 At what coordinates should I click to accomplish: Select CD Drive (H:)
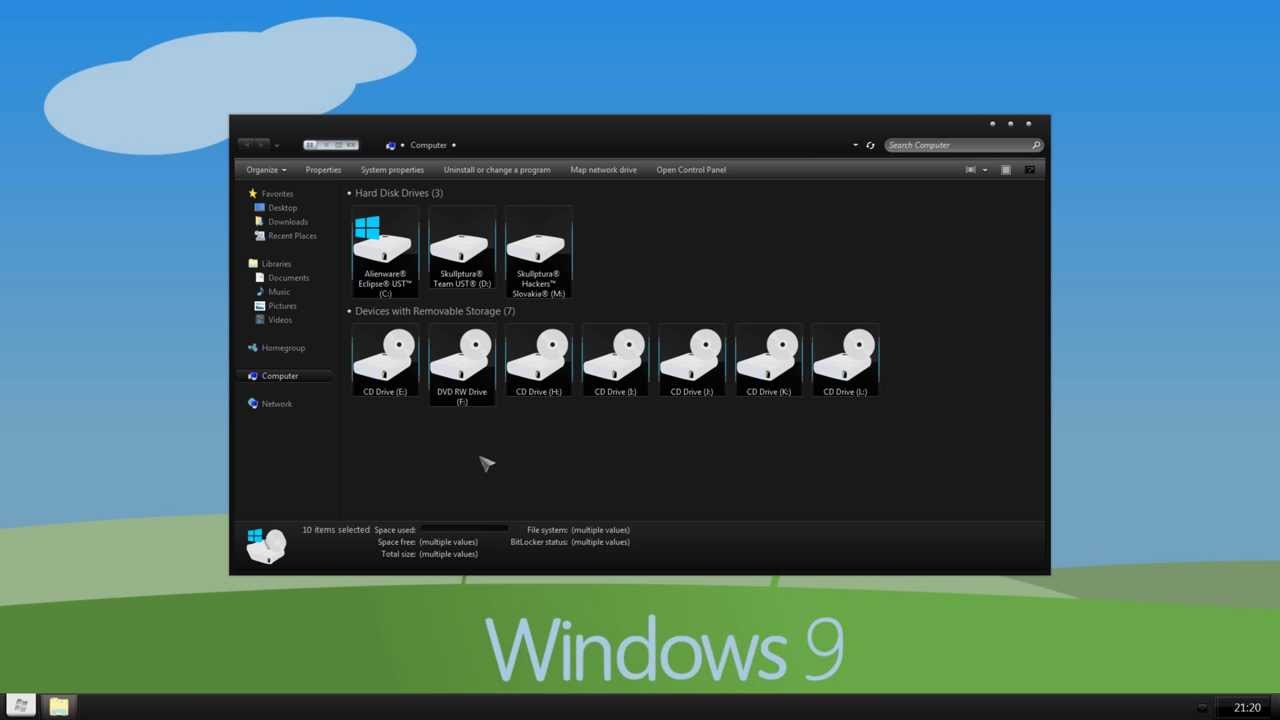[x=539, y=360]
